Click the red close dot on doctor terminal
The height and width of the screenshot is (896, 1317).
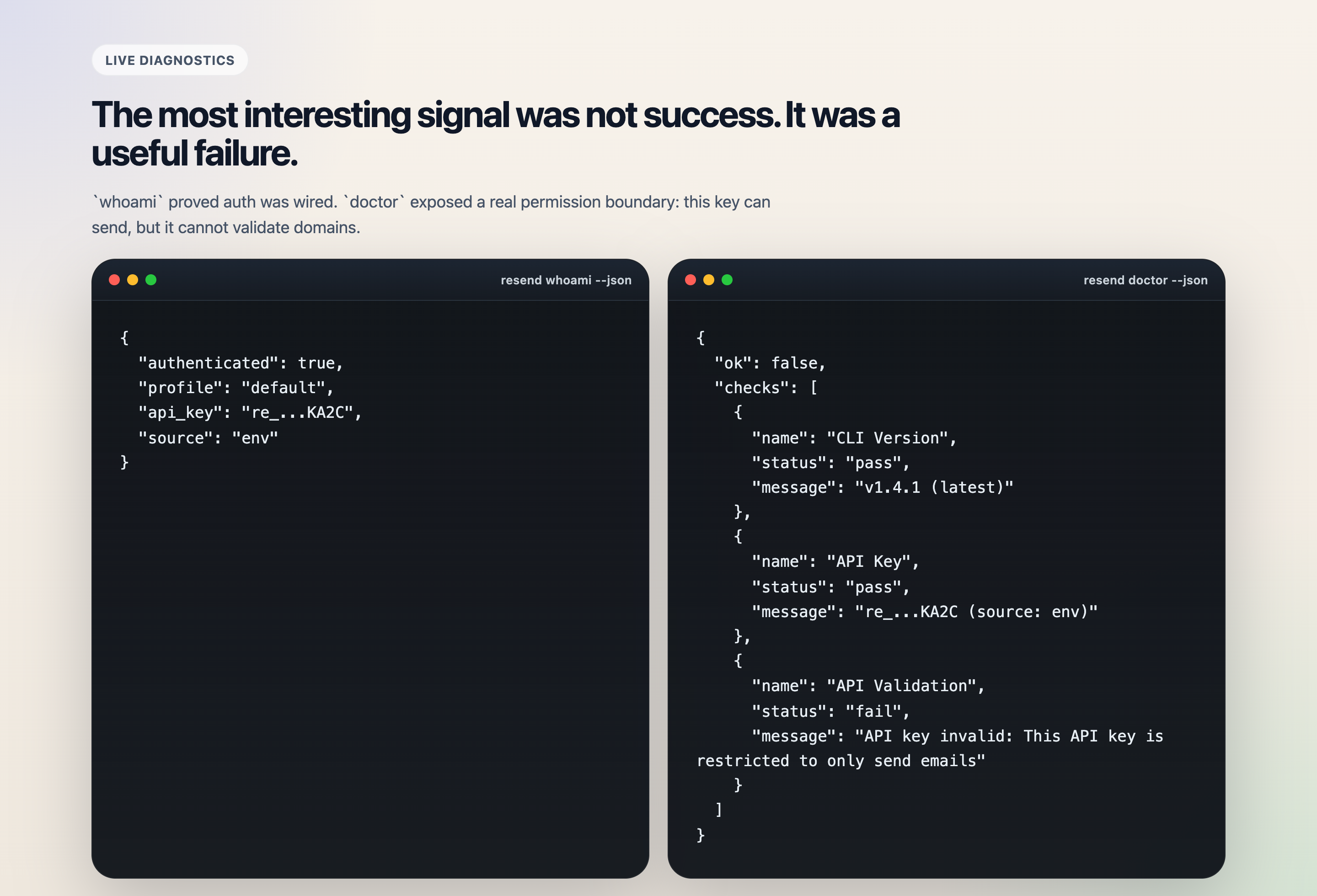[x=691, y=279]
